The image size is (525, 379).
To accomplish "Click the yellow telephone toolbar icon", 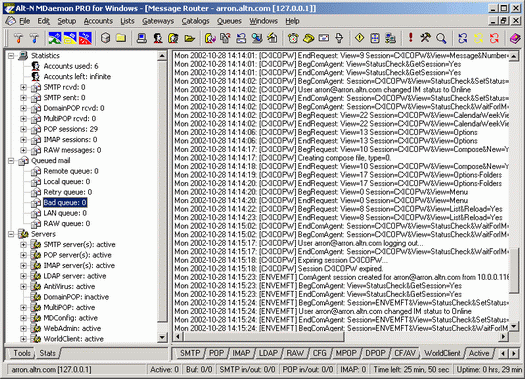I will 308,38.
